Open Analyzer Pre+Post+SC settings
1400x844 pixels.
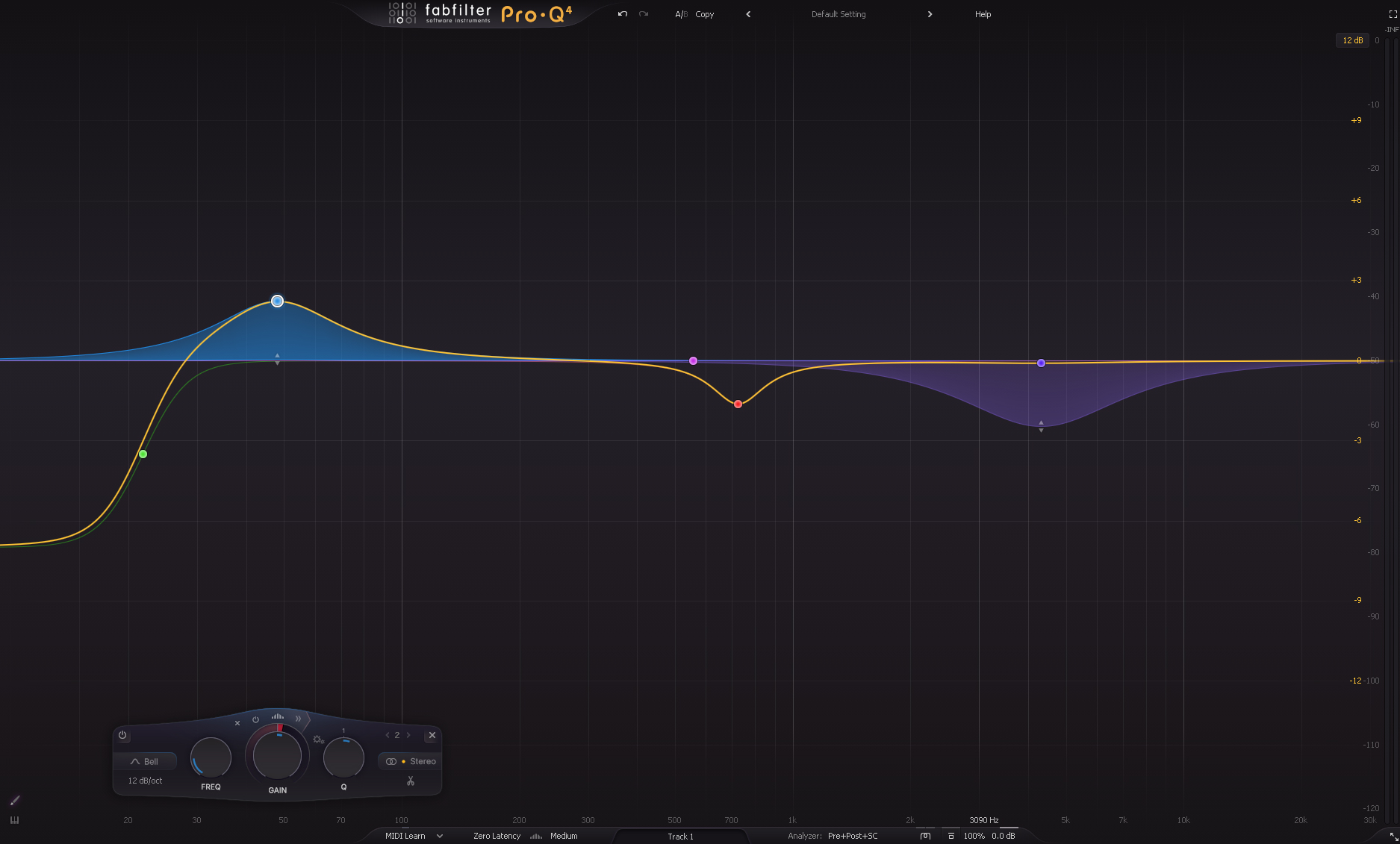tap(853, 836)
